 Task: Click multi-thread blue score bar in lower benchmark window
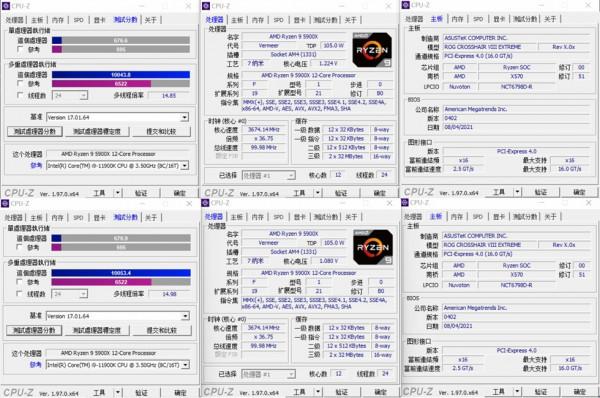coord(121,273)
